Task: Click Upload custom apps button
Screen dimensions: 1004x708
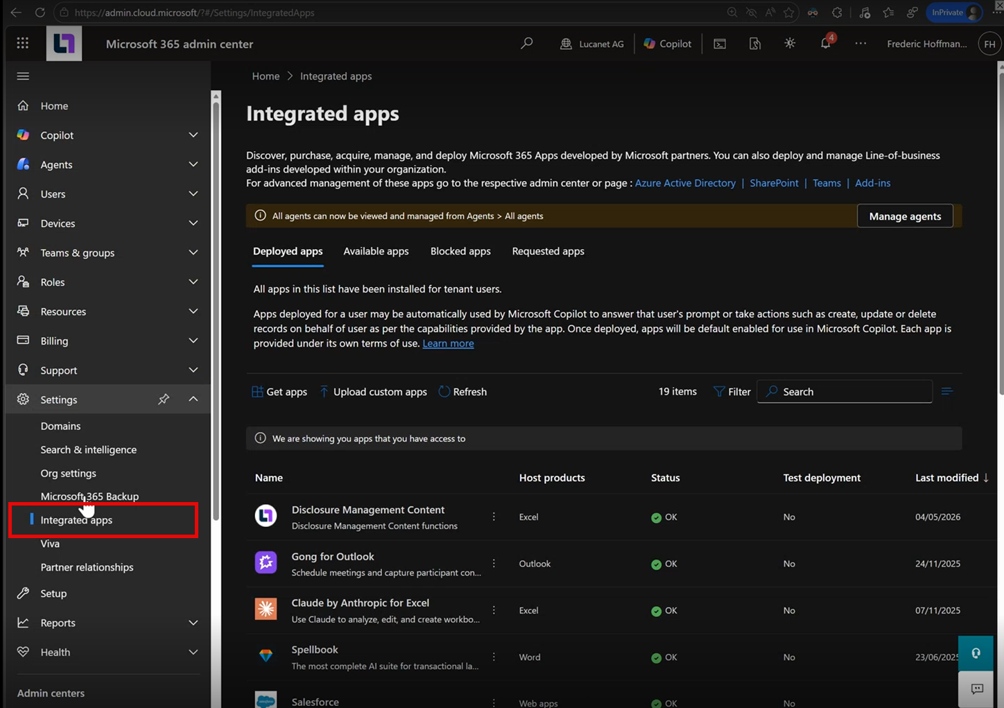Action: pyautogui.click(x=373, y=392)
